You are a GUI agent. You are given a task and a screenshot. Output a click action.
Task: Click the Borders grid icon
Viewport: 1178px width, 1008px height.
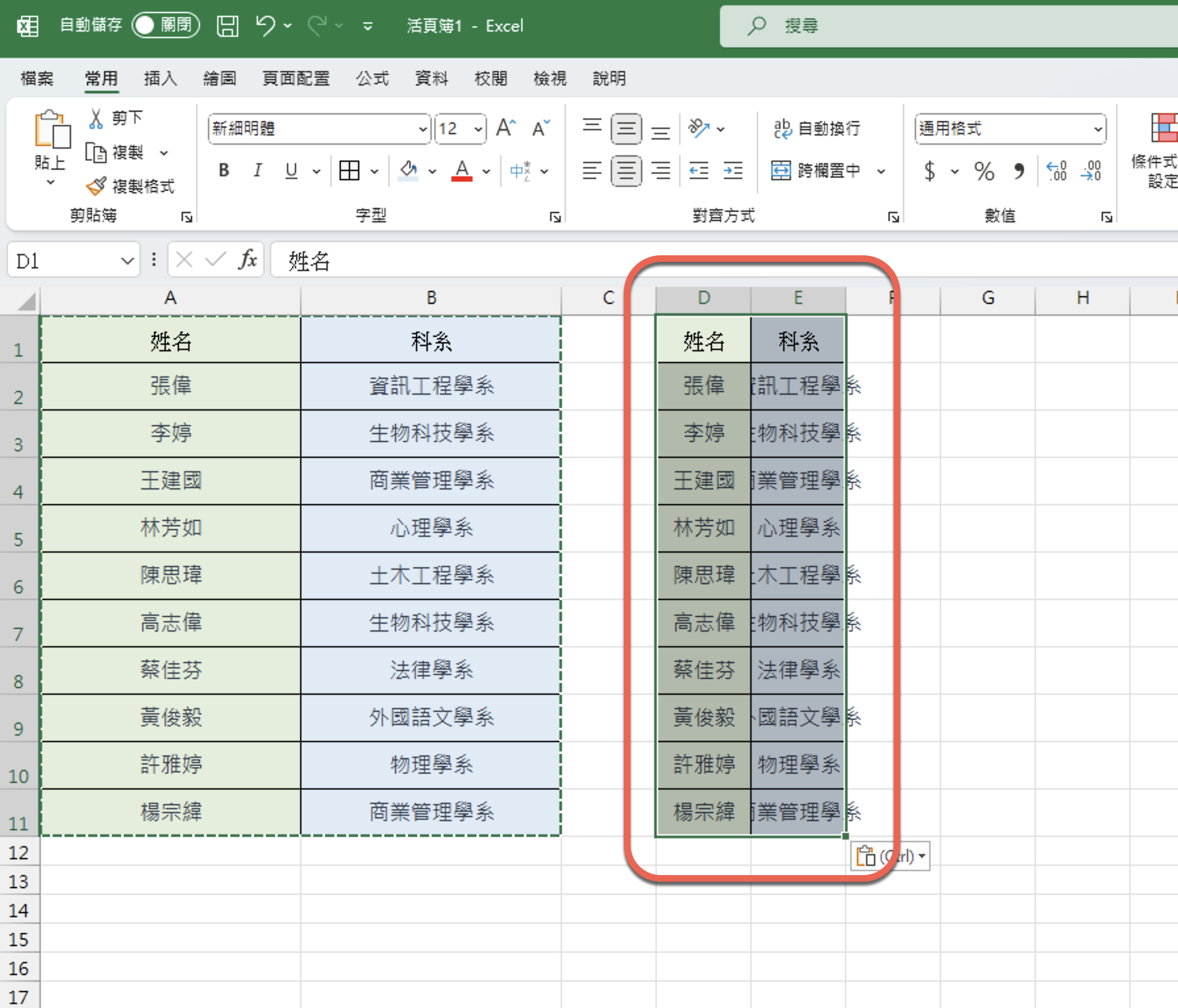[349, 171]
